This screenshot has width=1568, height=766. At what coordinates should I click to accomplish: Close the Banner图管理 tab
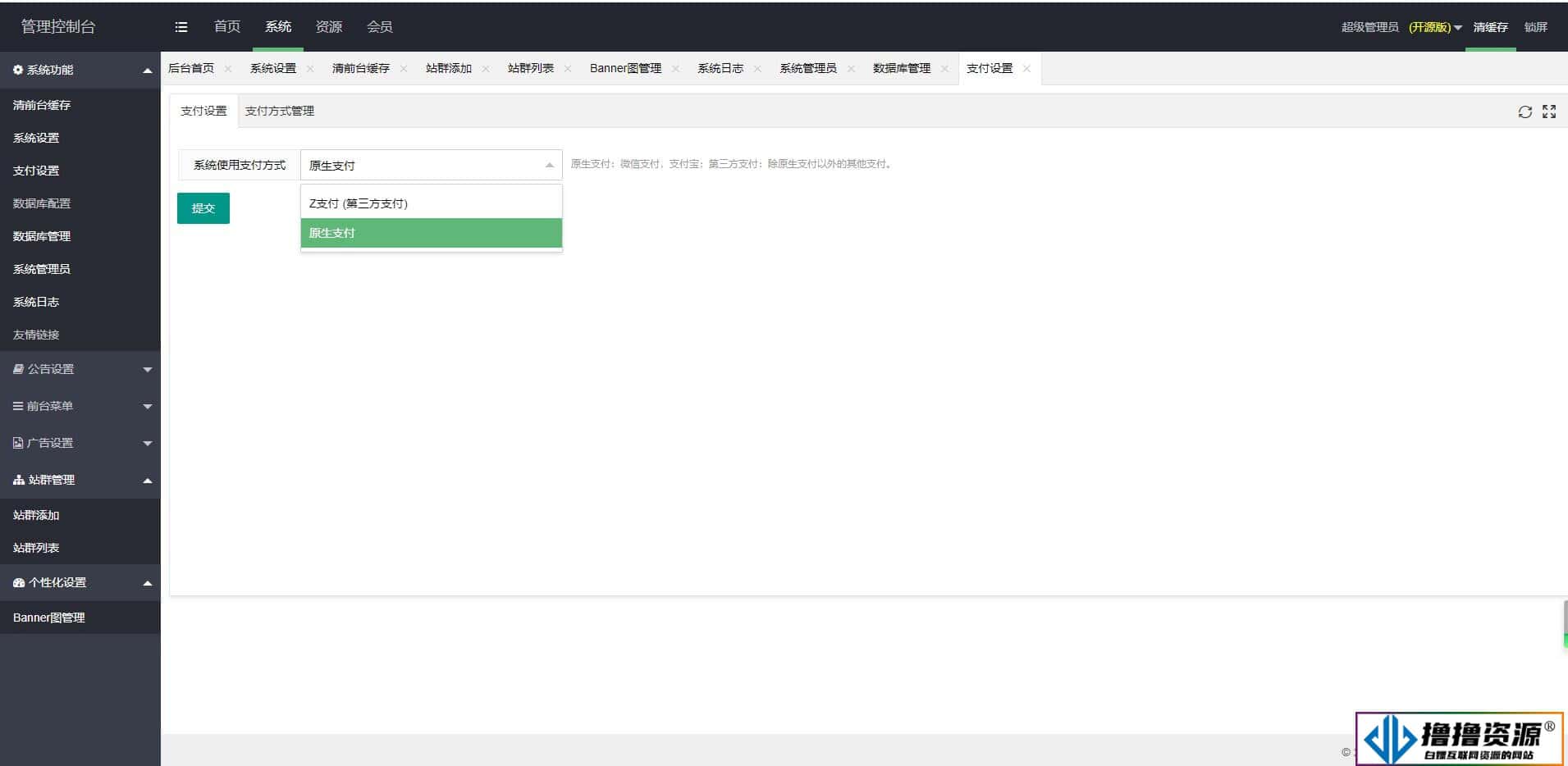675,69
